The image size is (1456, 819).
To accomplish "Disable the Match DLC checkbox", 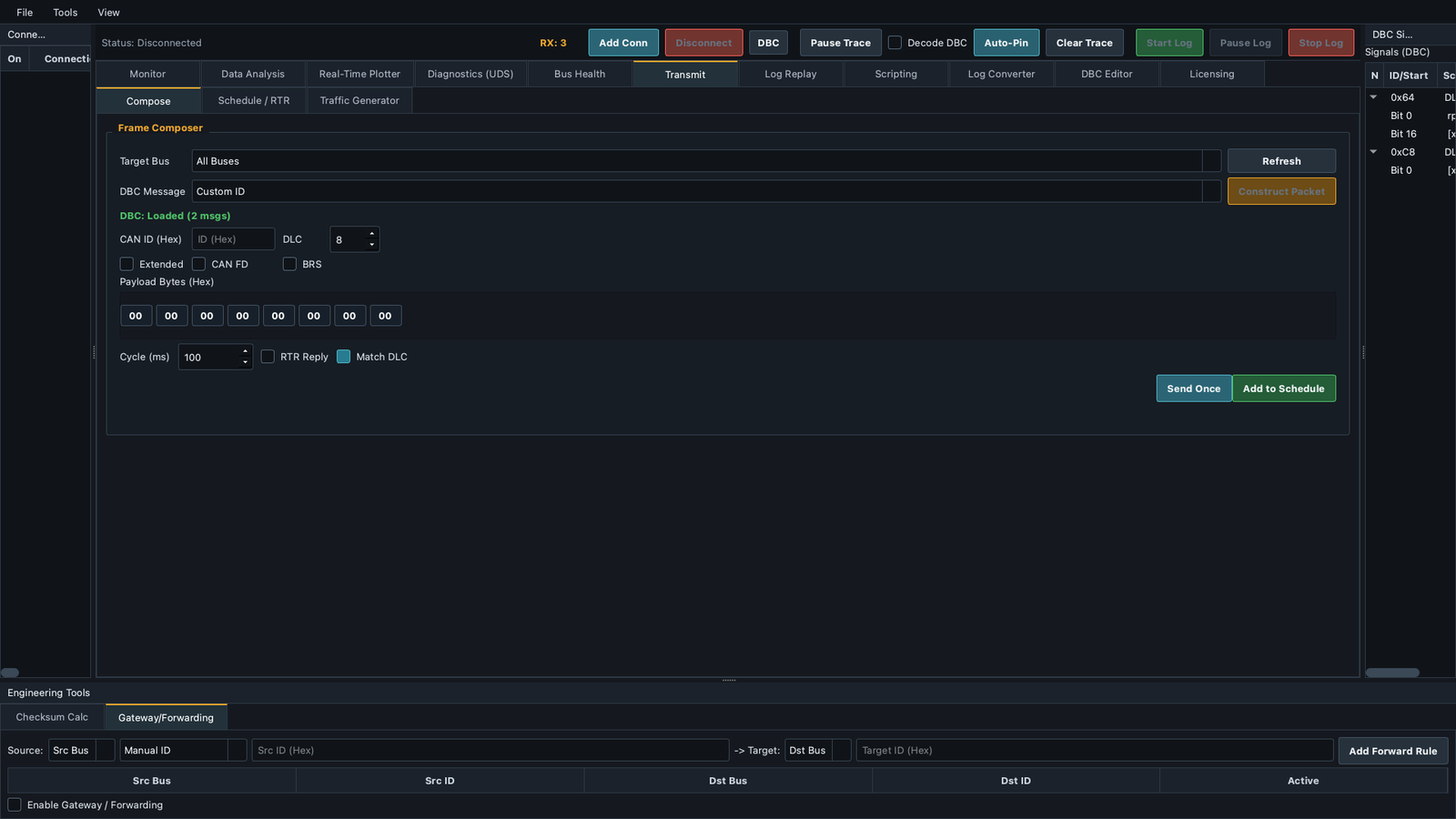I will tap(343, 357).
